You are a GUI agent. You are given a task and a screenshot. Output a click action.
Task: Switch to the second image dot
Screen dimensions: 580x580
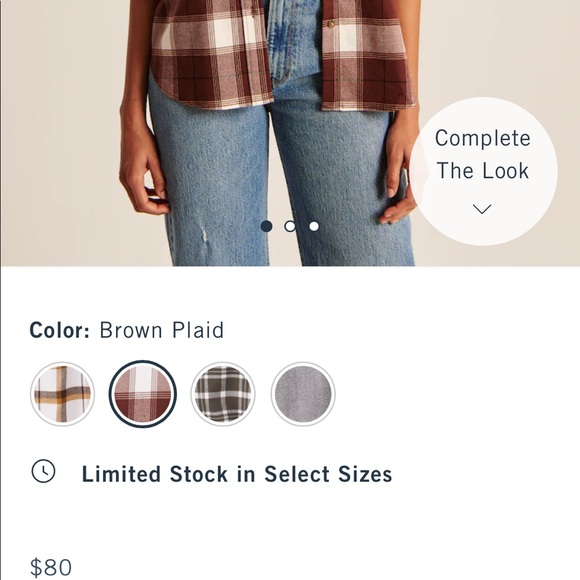290,226
